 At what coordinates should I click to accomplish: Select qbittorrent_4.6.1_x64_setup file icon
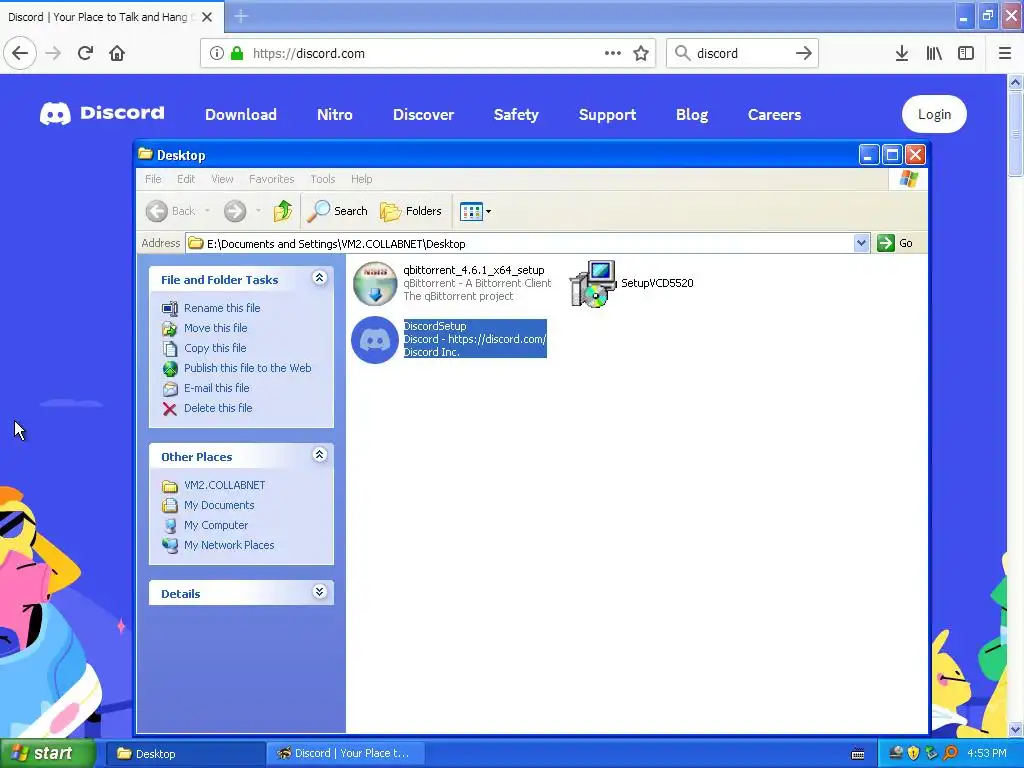pos(375,283)
